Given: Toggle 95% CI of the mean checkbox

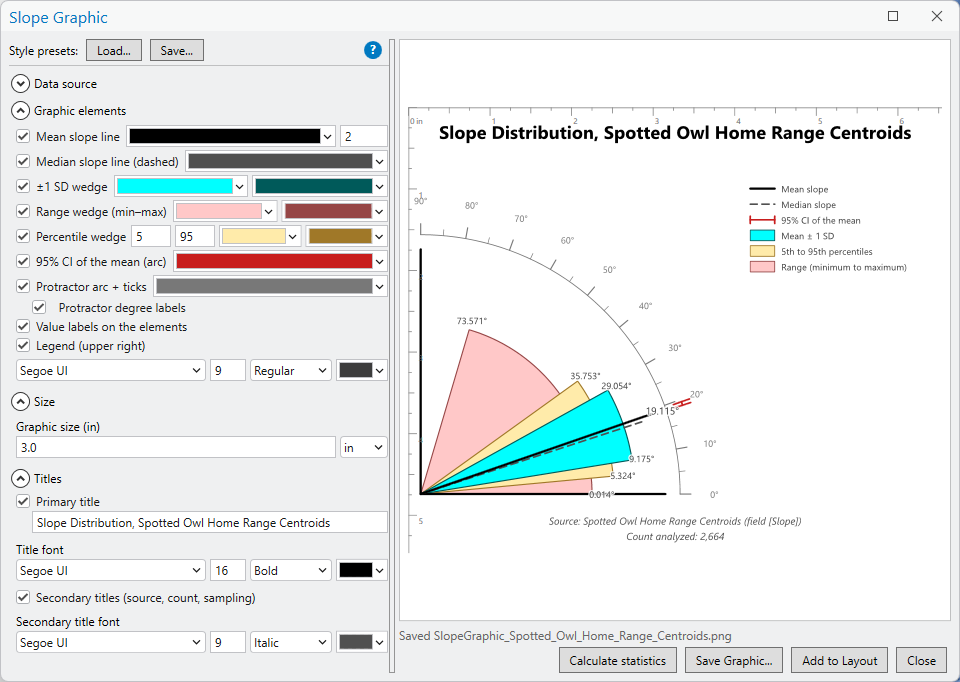Looking at the screenshot, I should tap(23, 261).
